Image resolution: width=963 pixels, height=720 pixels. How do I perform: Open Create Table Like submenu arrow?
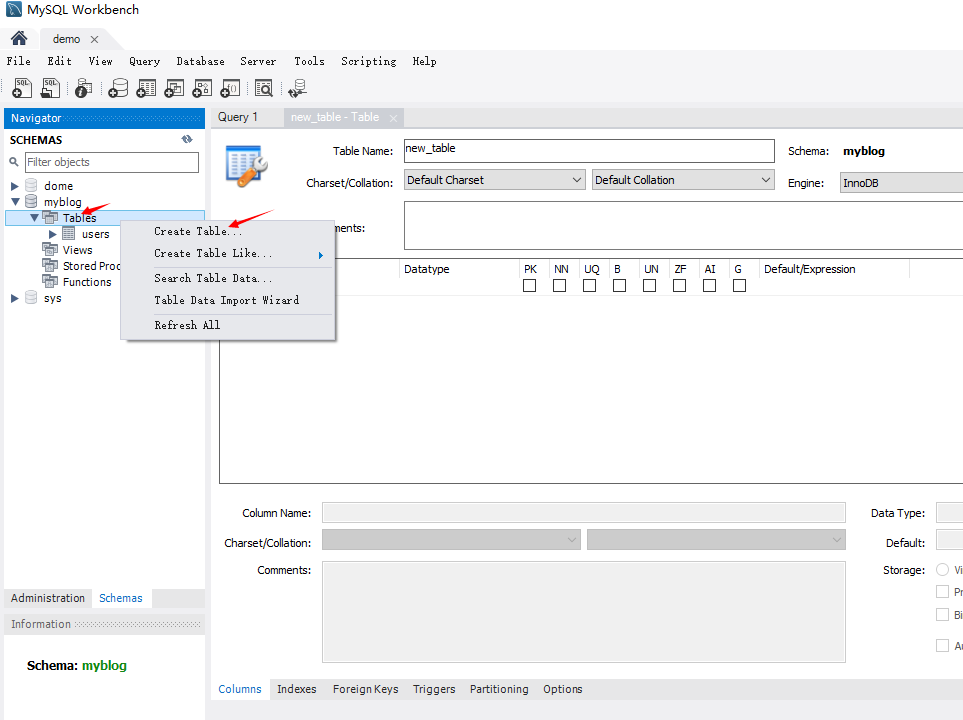tap(321, 255)
